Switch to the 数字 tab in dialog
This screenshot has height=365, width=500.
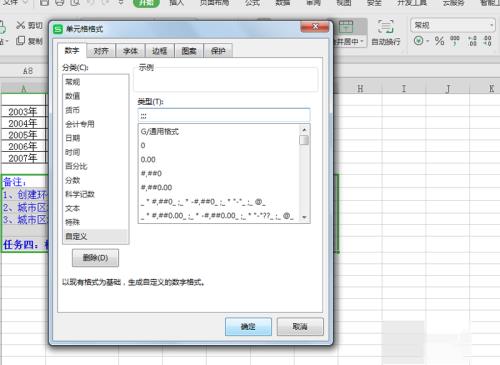72,51
